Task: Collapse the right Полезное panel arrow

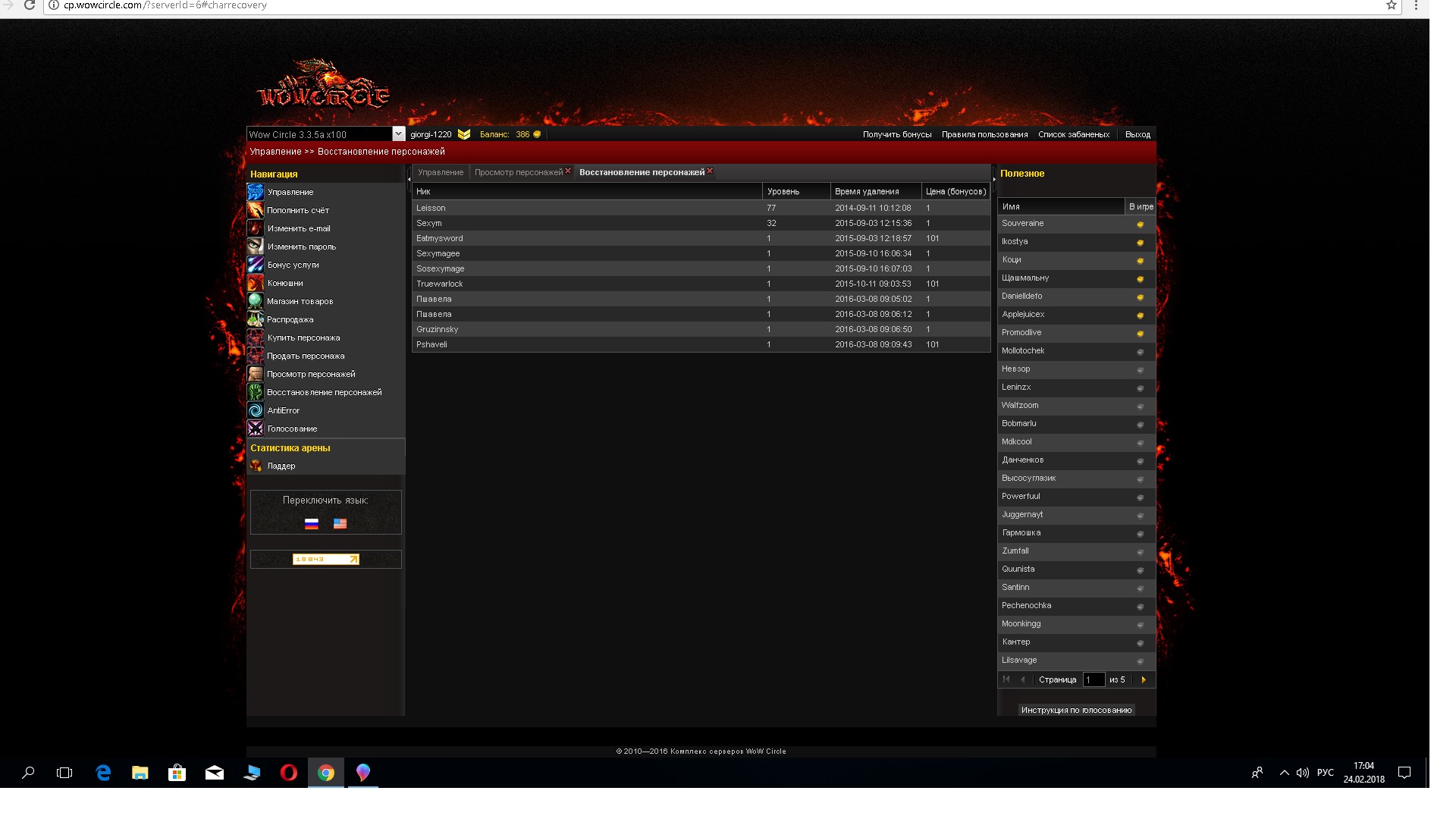Action: pos(994,179)
